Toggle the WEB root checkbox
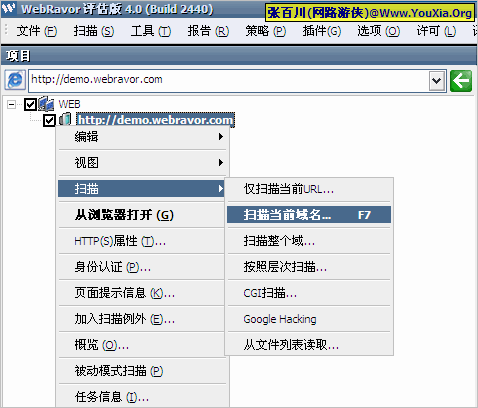The width and height of the screenshot is (478, 408). click(x=30, y=104)
